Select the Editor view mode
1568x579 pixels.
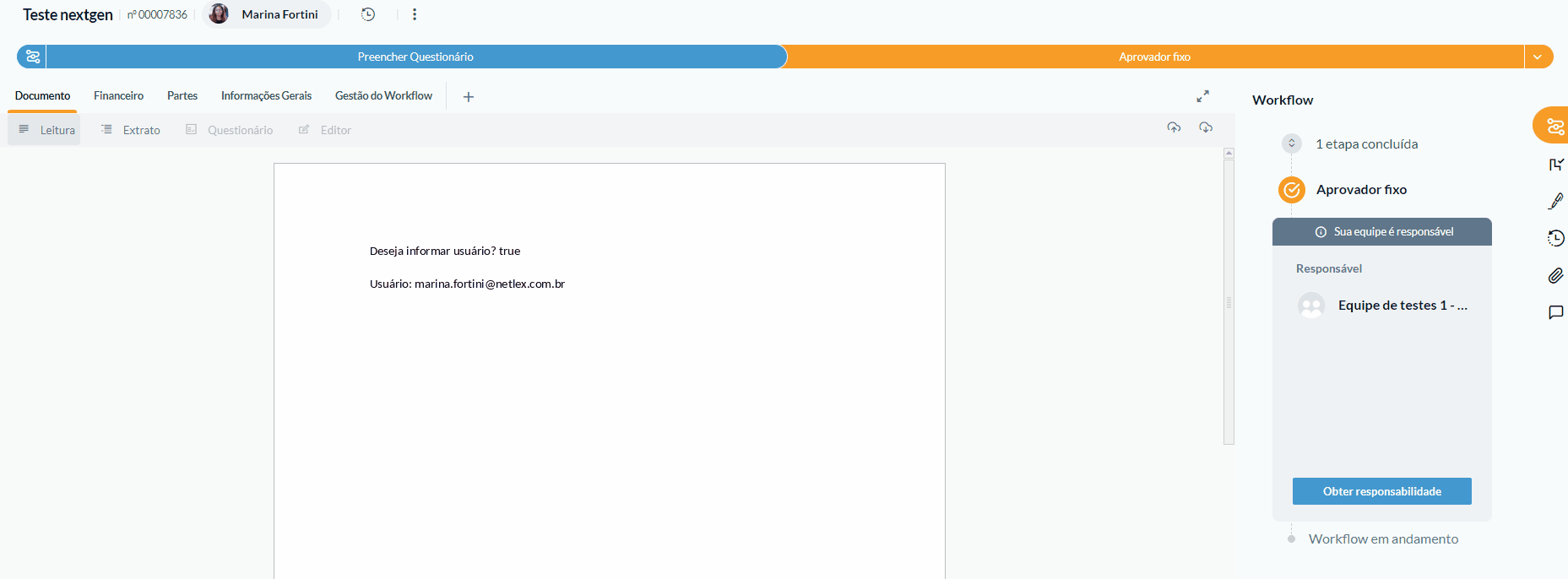(324, 130)
